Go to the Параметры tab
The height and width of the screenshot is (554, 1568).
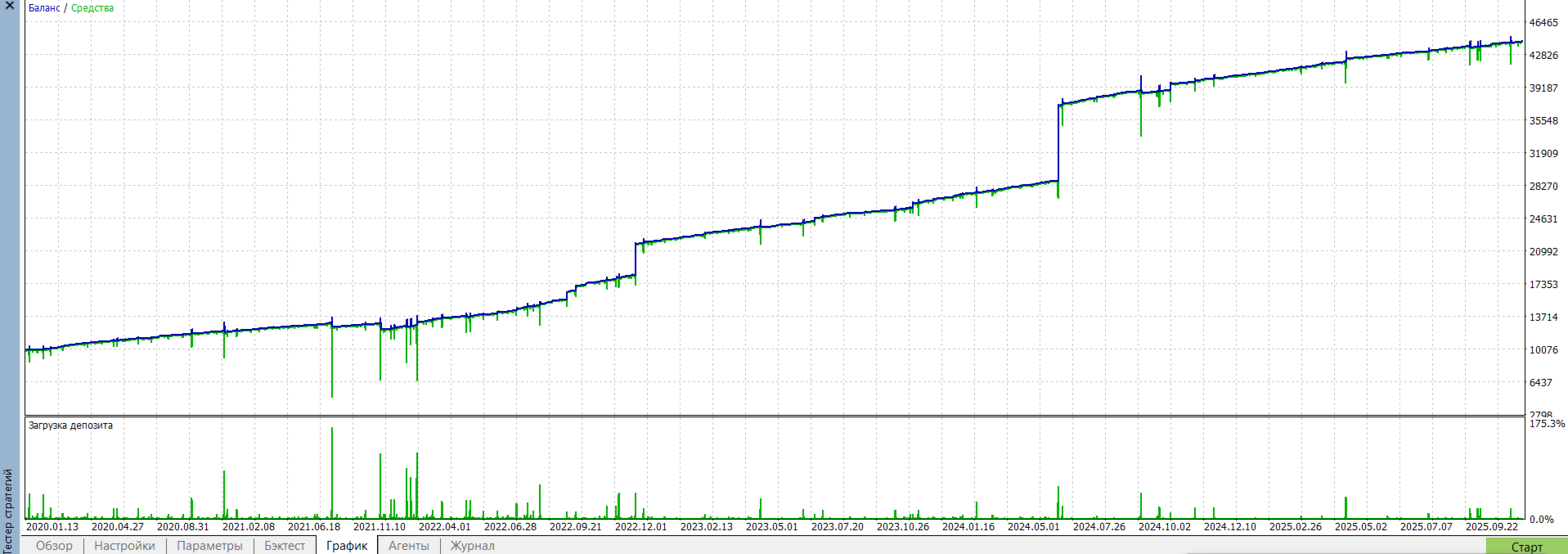209,546
